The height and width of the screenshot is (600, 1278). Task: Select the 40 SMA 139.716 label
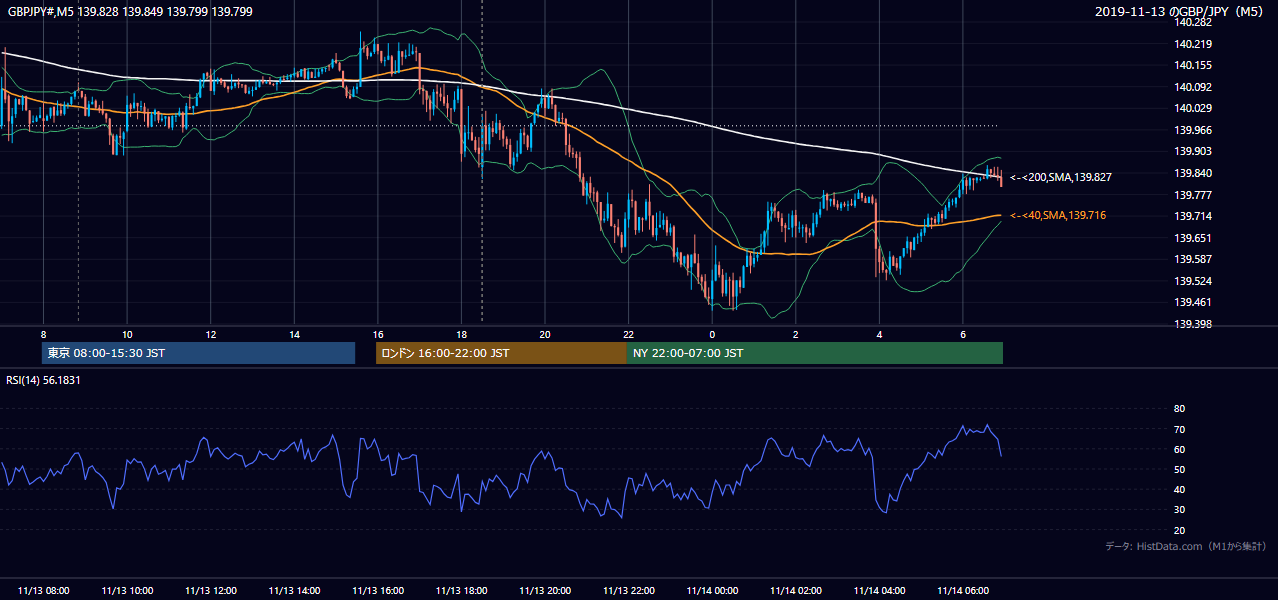[x=1057, y=216]
